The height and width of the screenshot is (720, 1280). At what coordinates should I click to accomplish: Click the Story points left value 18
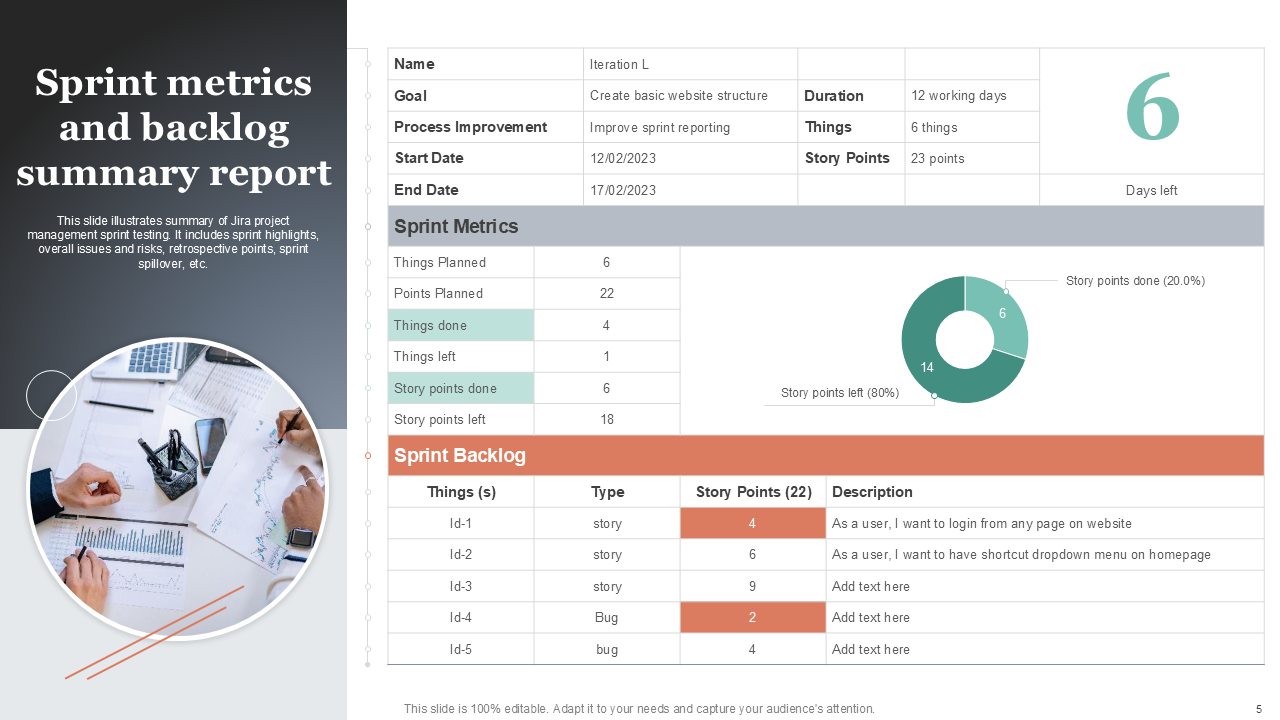pyautogui.click(x=607, y=419)
